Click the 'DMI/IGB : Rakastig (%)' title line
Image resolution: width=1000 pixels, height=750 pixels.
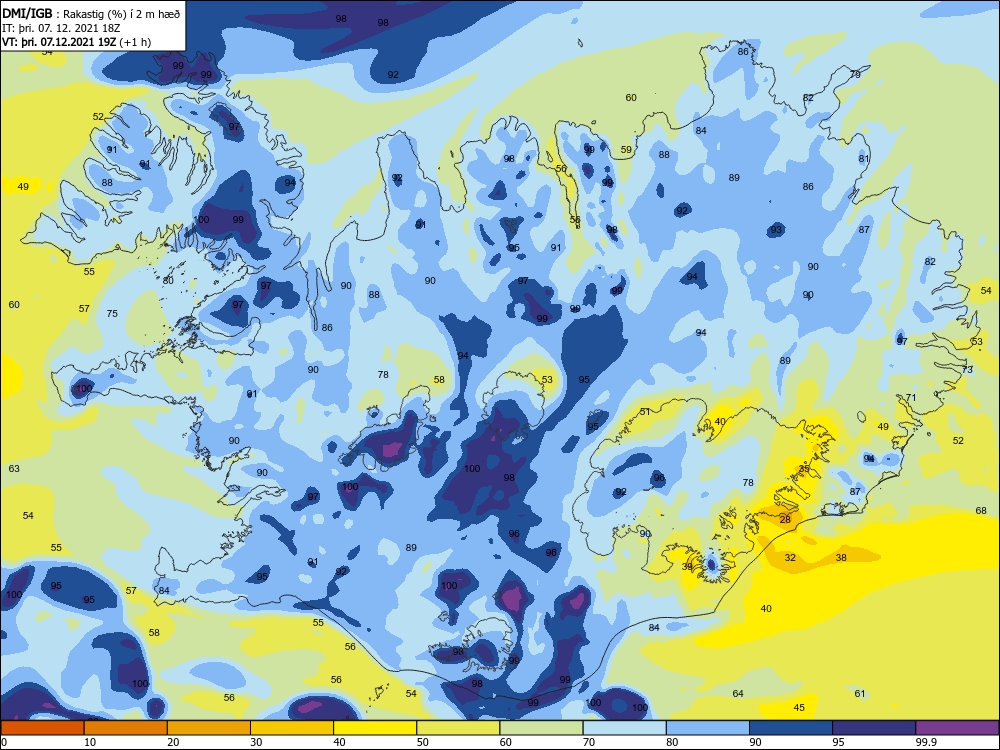(91, 13)
